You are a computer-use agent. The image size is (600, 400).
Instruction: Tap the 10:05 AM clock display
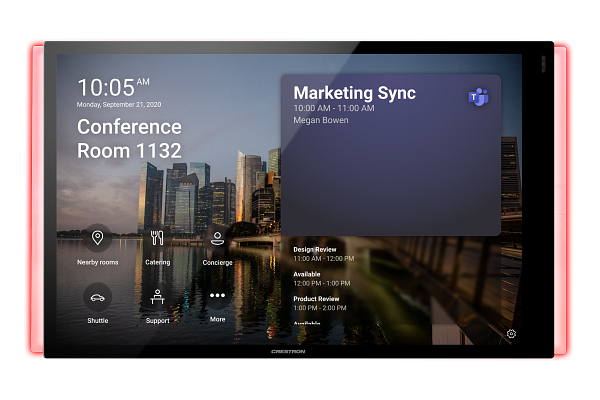click(113, 86)
